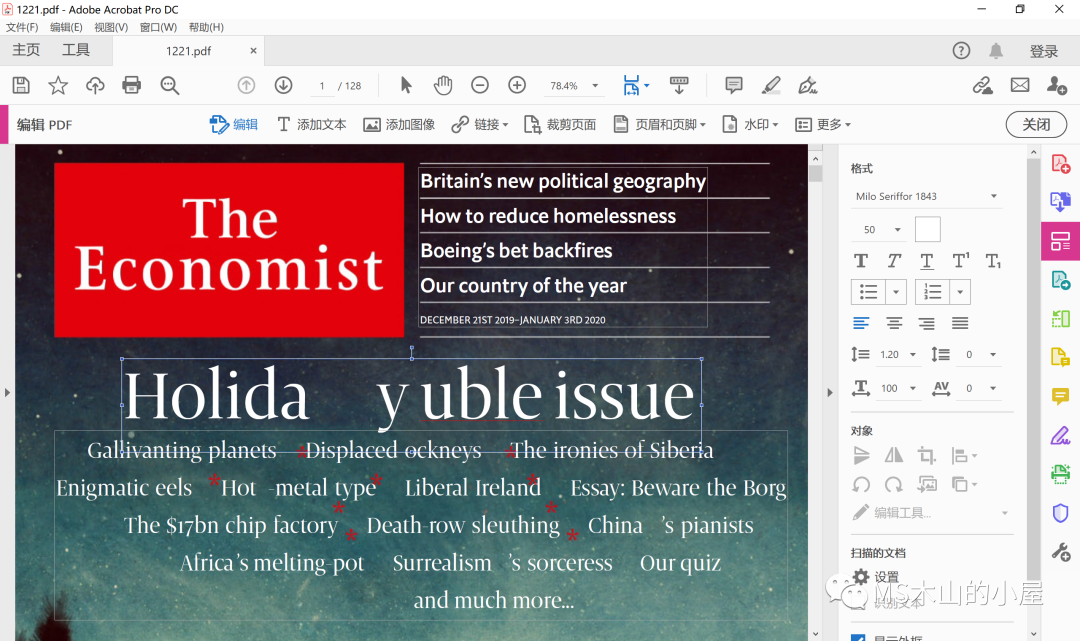Align text right

pyautogui.click(x=927, y=322)
